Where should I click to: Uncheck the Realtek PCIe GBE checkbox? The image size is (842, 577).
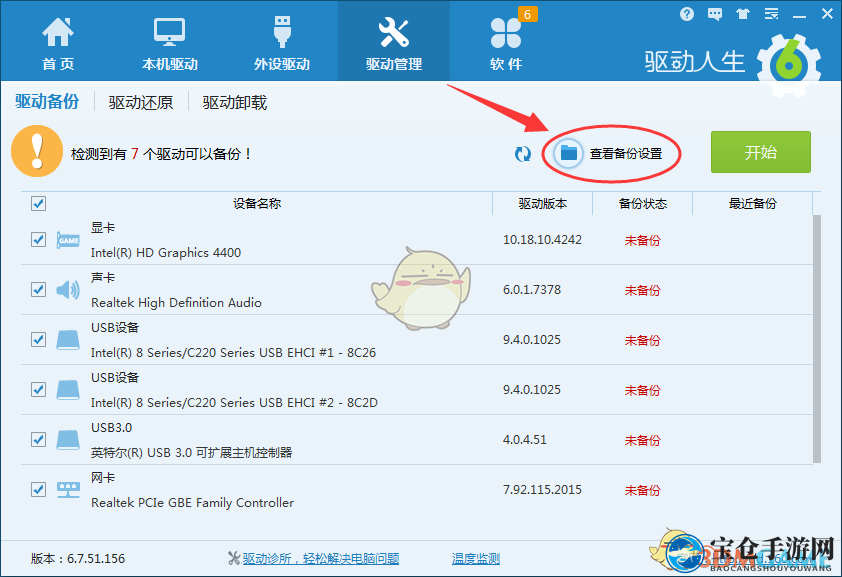[x=38, y=489]
